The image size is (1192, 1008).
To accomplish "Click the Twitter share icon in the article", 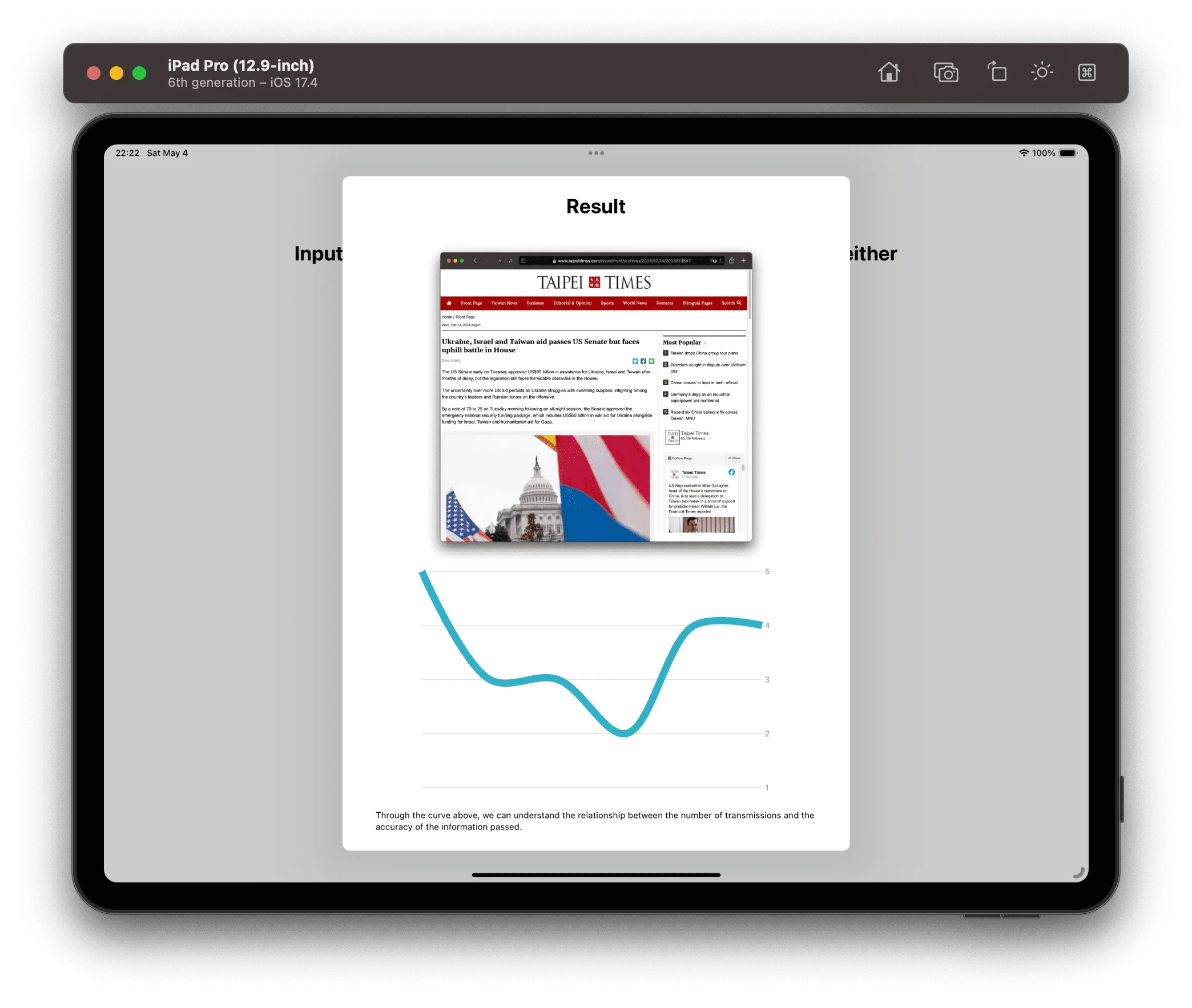I will click(x=635, y=361).
